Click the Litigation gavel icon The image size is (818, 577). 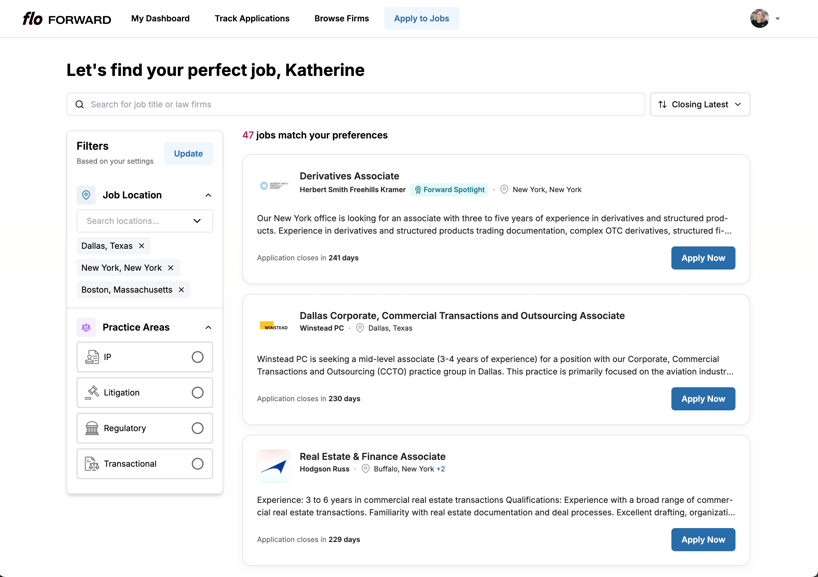(x=92, y=392)
